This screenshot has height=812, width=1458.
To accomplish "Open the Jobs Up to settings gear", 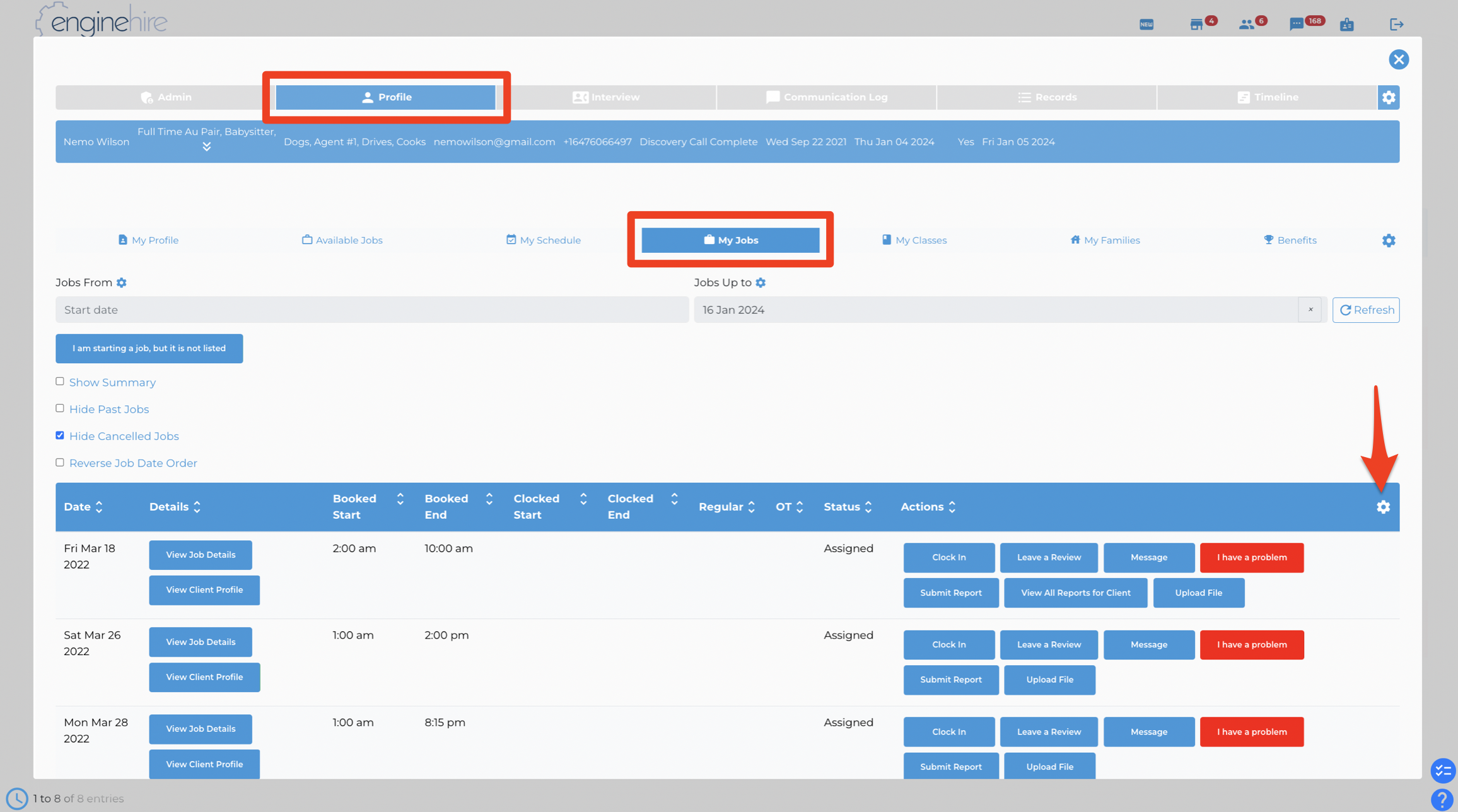I will [x=761, y=282].
